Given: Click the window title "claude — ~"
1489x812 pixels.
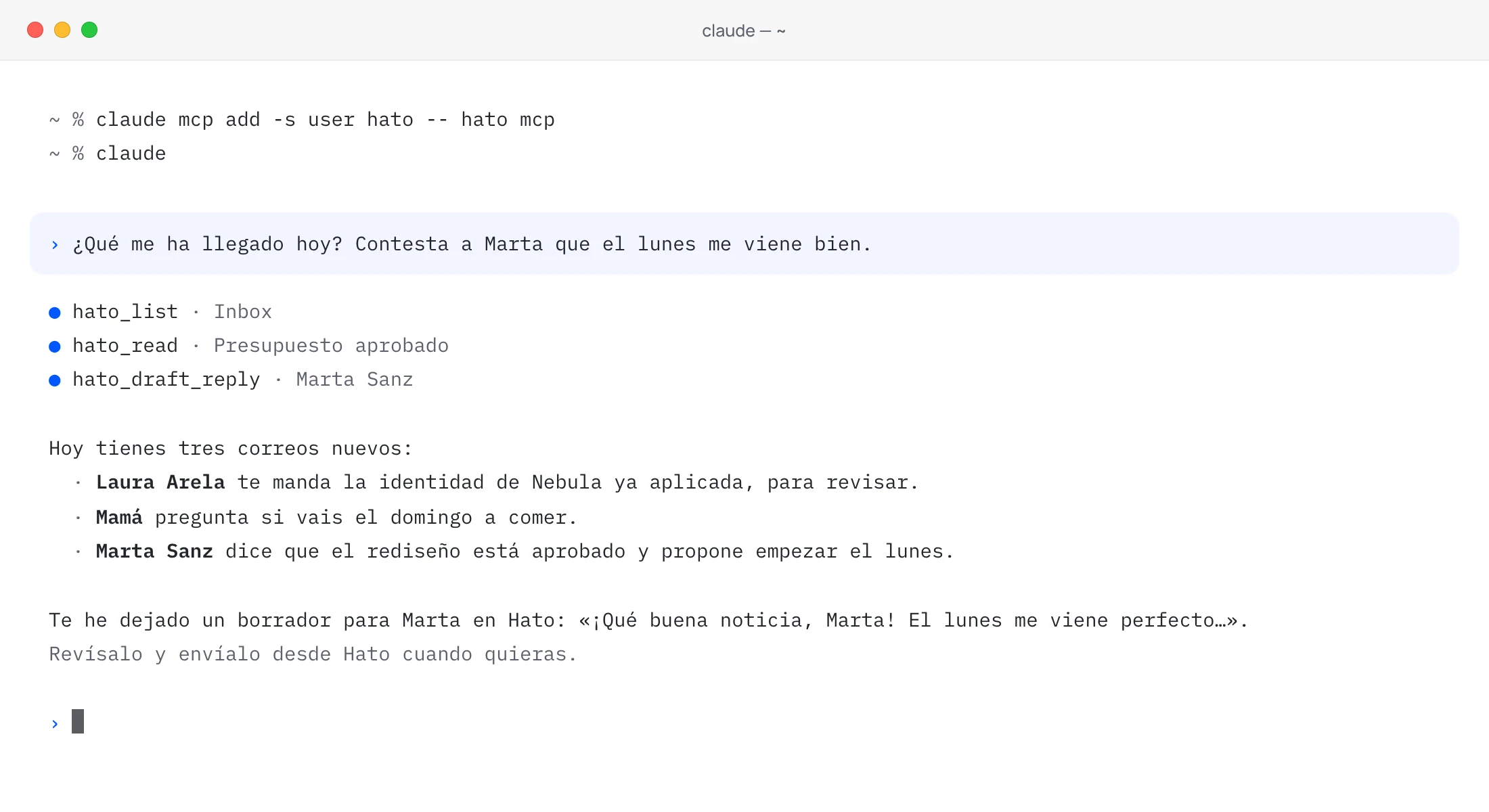Looking at the screenshot, I should (x=743, y=31).
